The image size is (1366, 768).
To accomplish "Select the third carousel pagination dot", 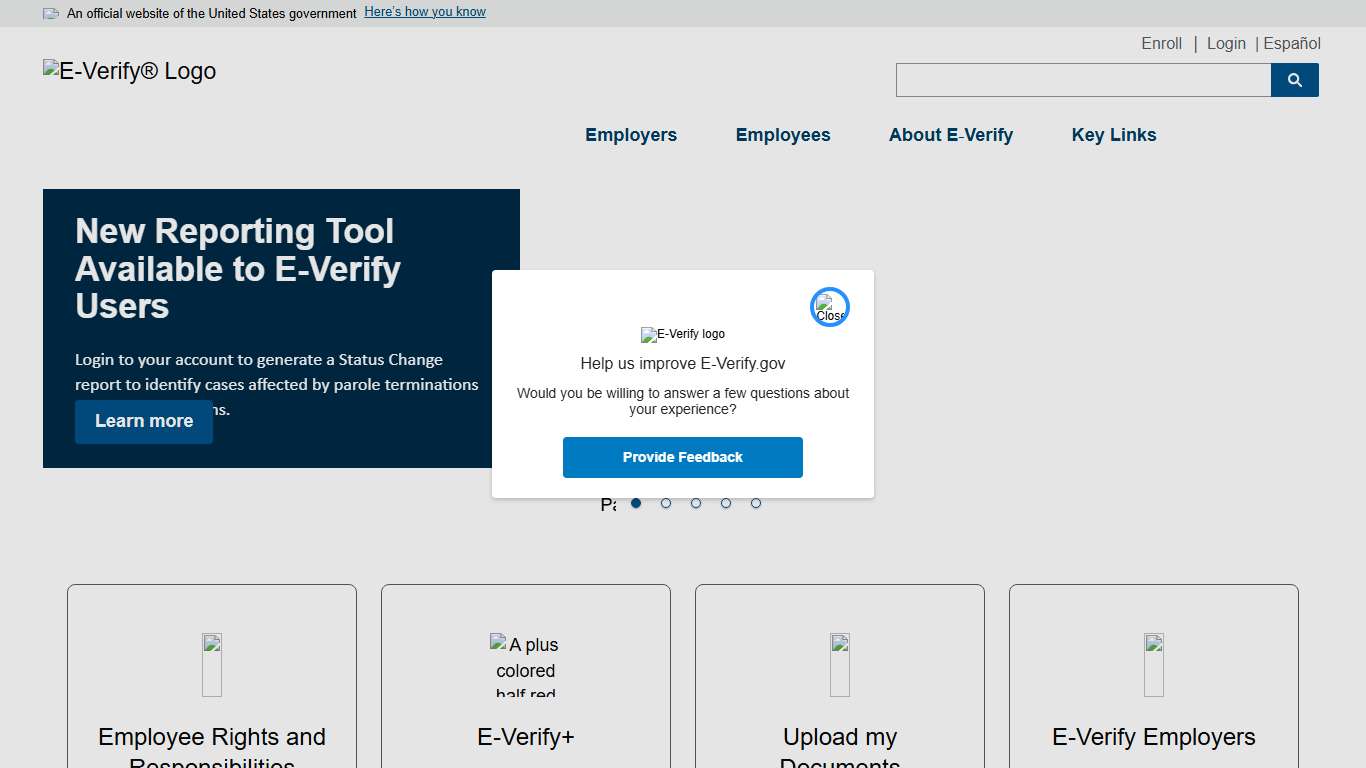I will [x=696, y=503].
